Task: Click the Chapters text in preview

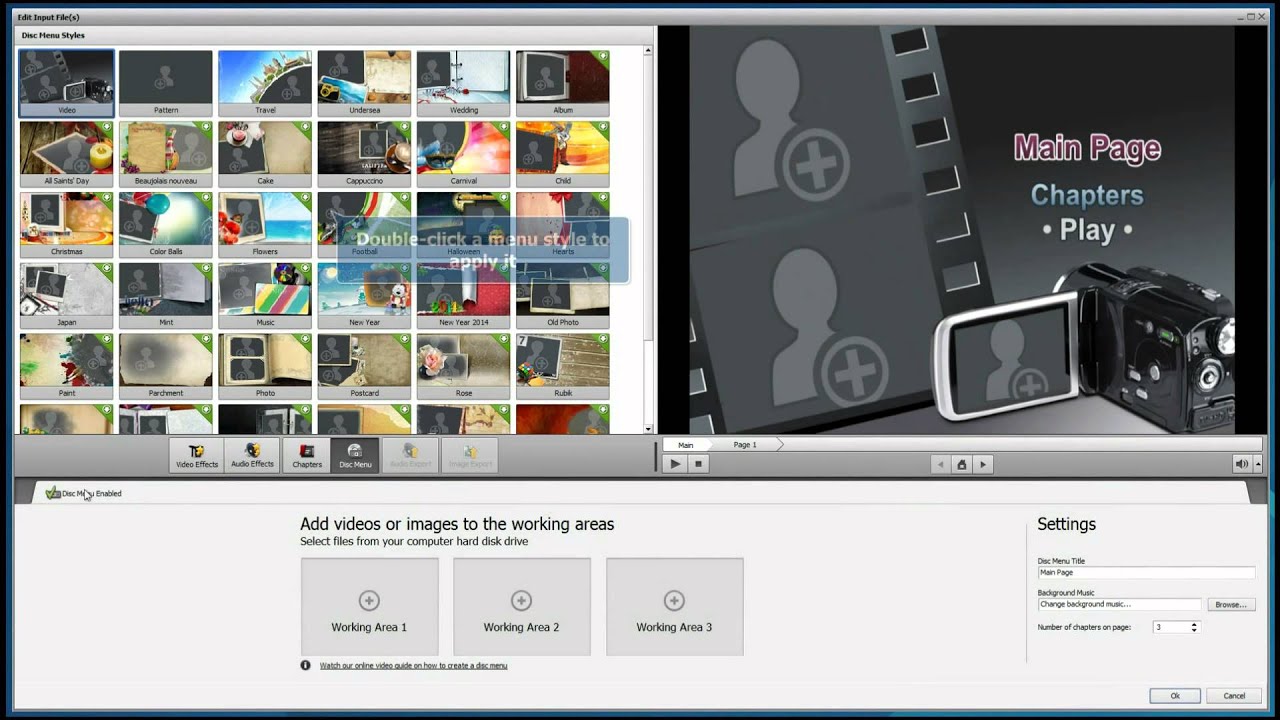Action: point(1086,194)
